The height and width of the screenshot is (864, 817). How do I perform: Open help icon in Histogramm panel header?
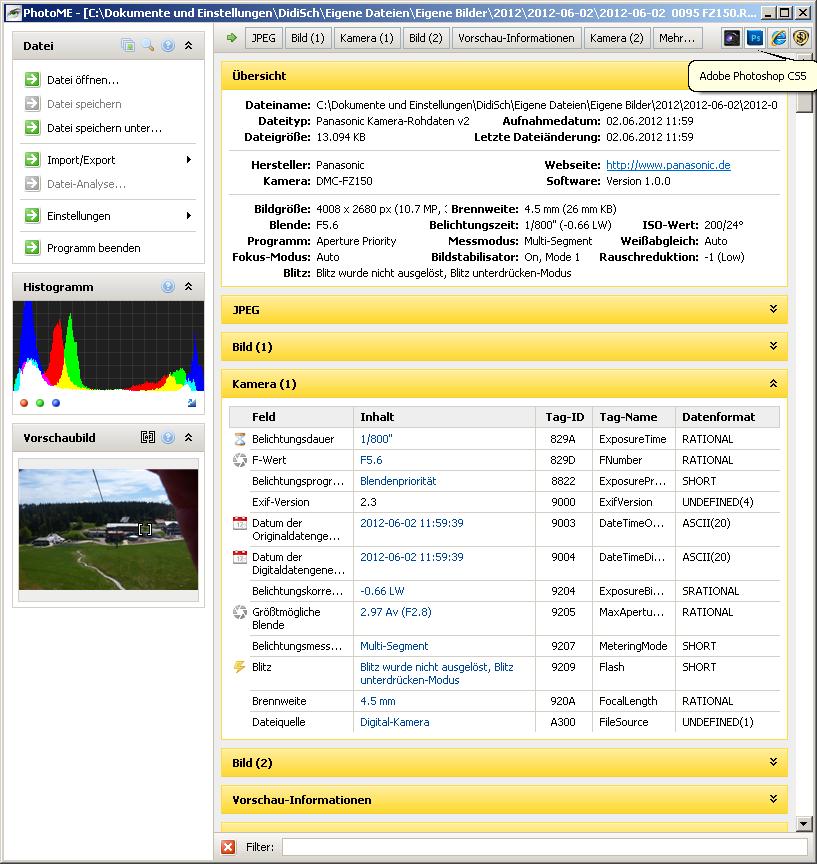pyautogui.click(x=168, y=287)
